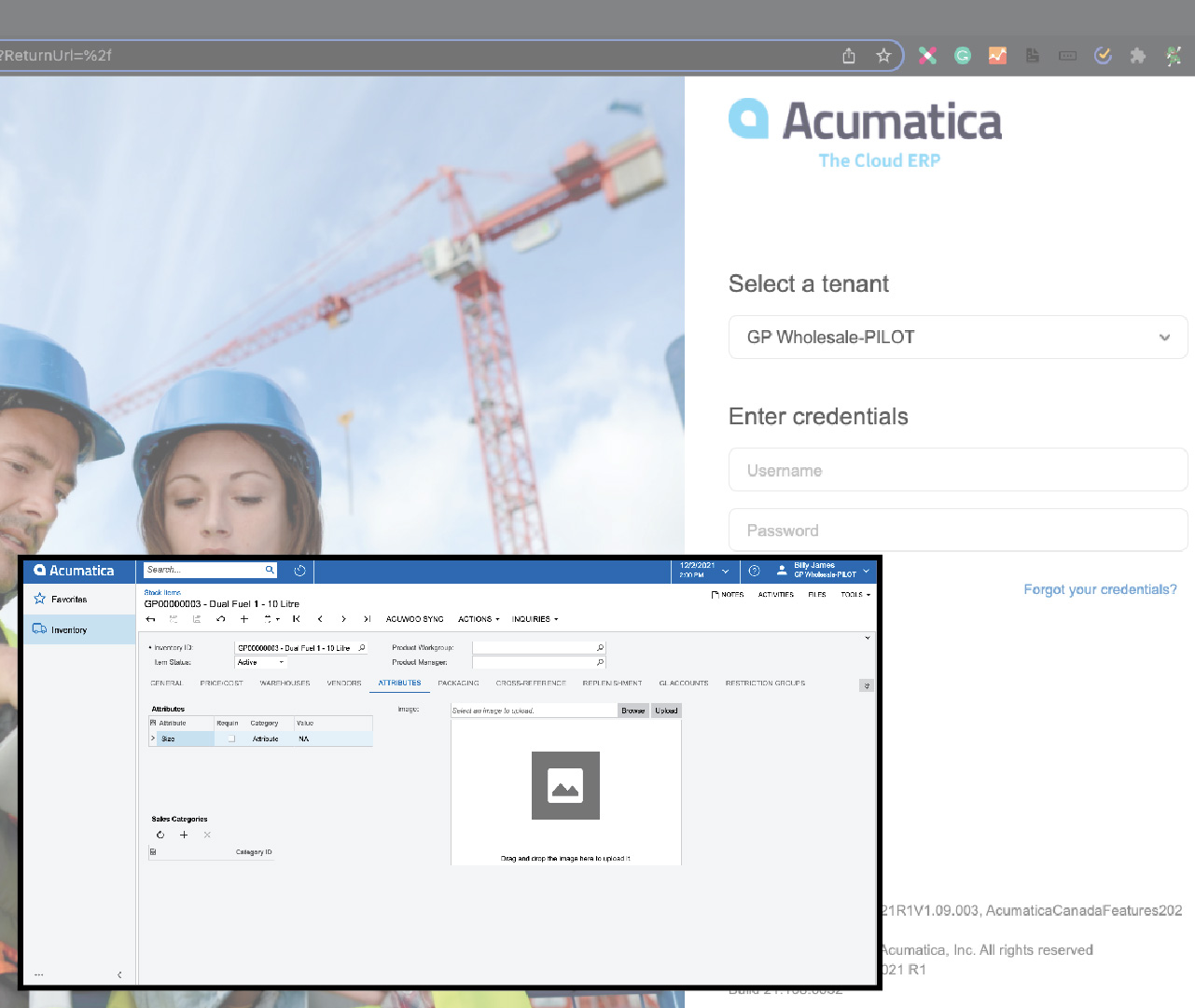The height and width of the screenshot is (1008, 1195).
Task: Open the clipboard dropdown in toolbar
Action: click(x=271, y=619)
